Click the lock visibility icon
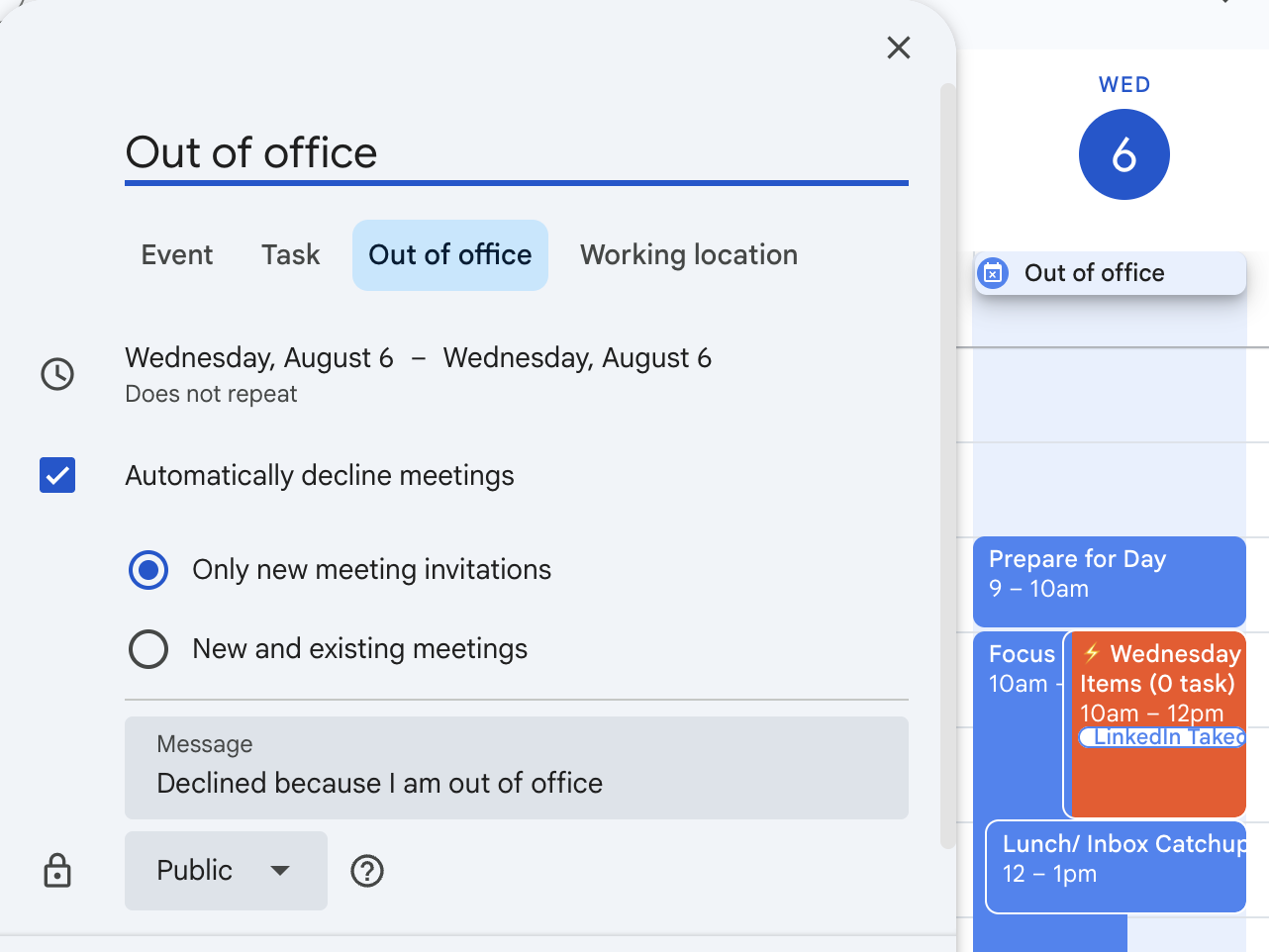Screen dimensions: 1269x952 pos(57,871)
